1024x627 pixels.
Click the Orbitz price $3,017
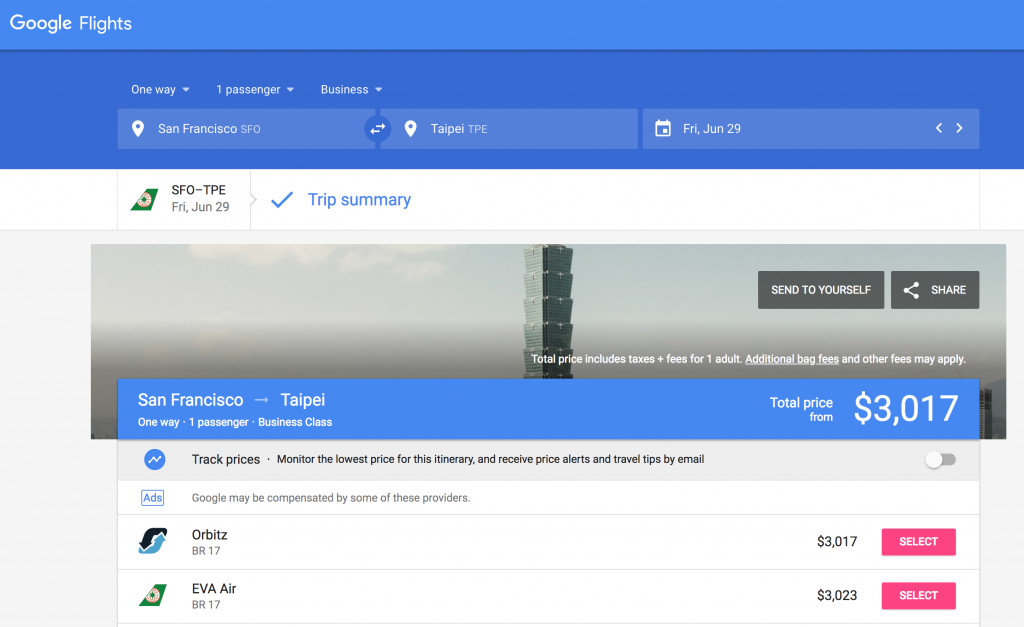click(x=837, y=541)
